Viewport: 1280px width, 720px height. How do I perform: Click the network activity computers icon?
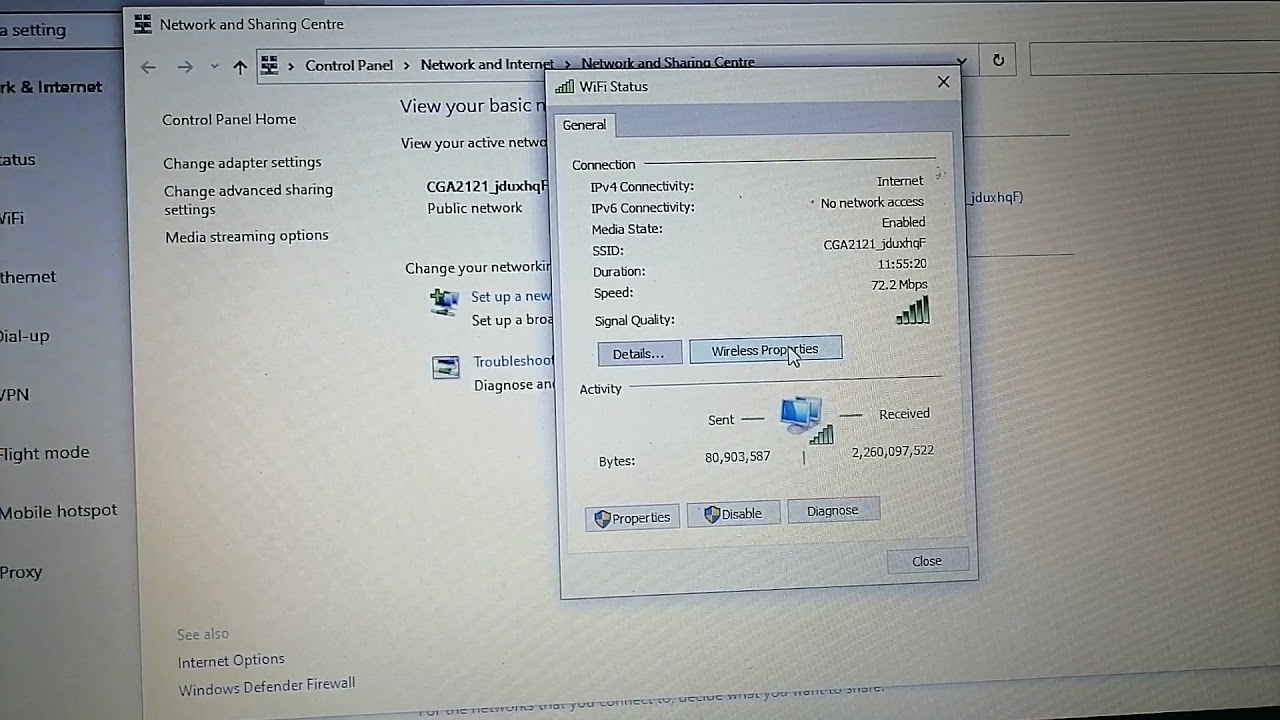(x=806, y=420)
